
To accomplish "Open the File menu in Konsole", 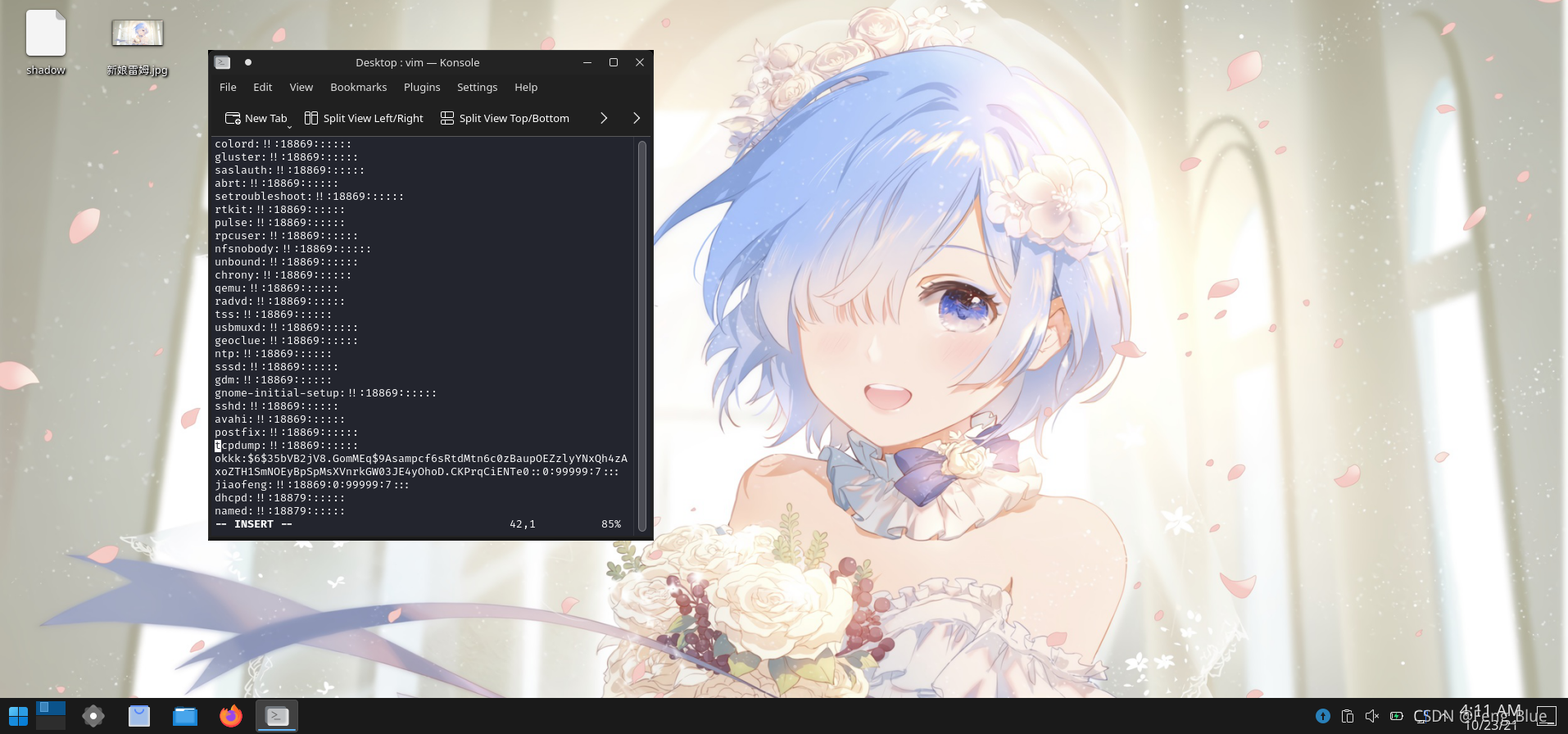I will pos(228,87).
